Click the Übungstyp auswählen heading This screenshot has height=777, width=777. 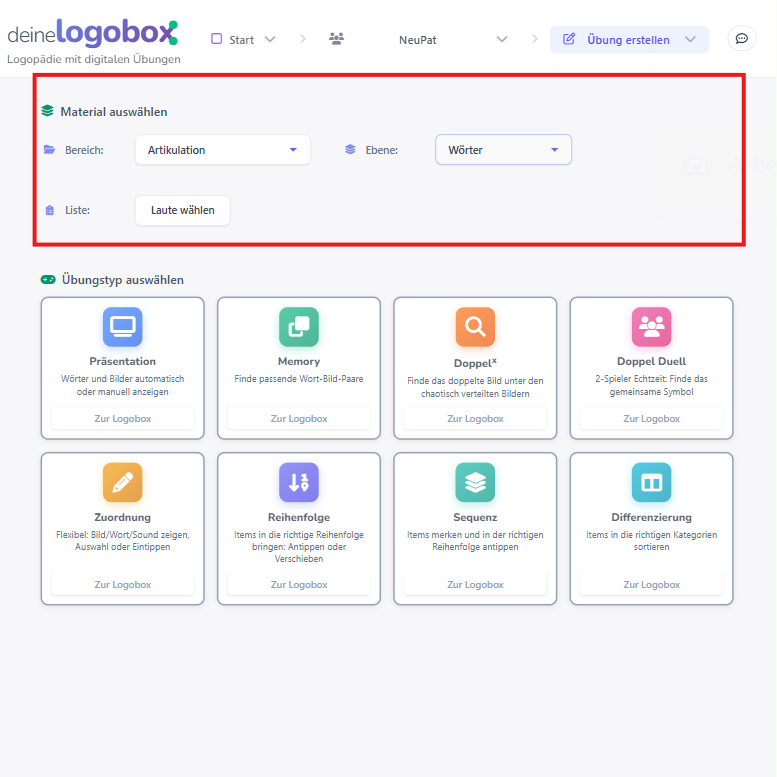(x=122, y=279)
